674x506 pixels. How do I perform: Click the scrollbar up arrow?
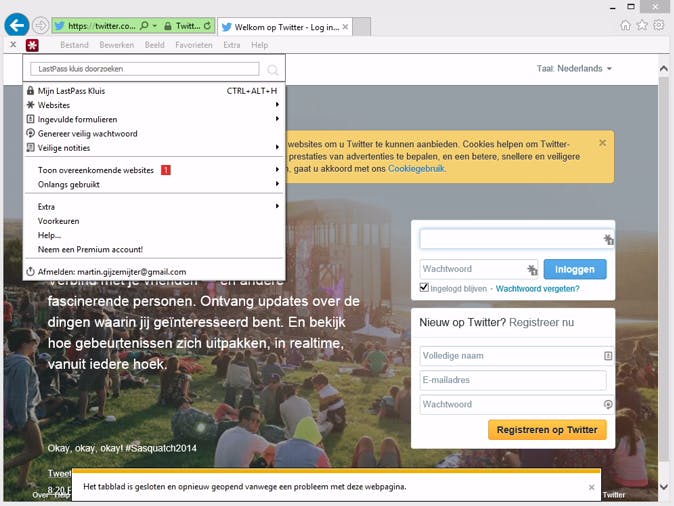point(664,69)
